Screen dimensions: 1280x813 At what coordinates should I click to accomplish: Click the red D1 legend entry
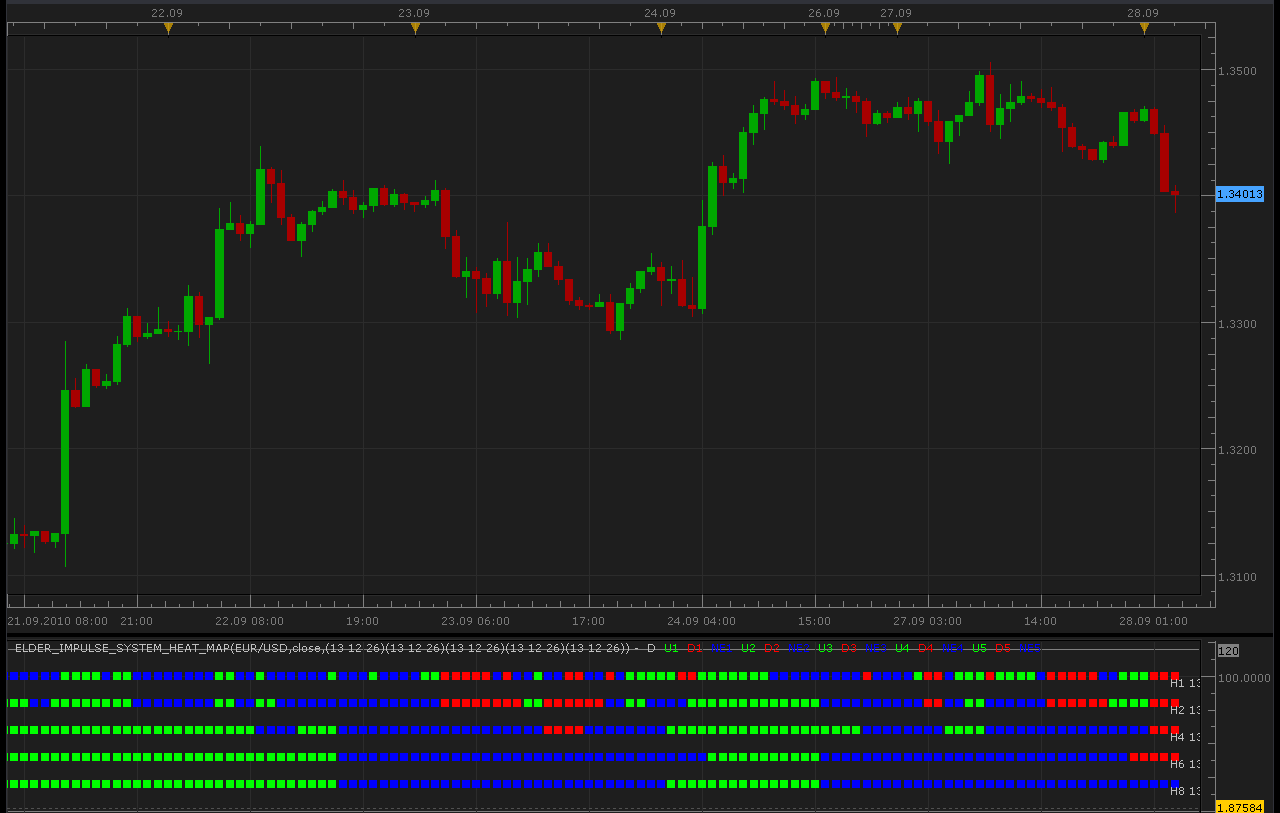pos(694,648)
